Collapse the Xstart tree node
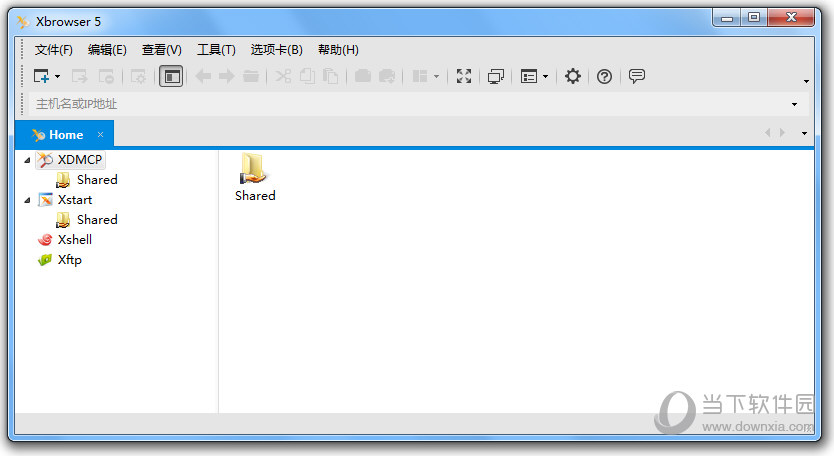The height and width of the screenshot is (456, 834). 27,200
